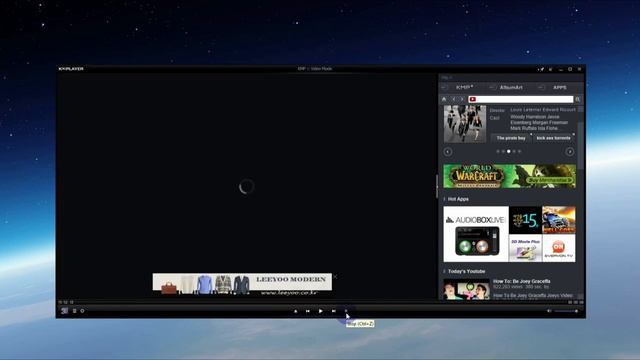Image resolution: width=640 pixels, height=360 pixels.
Task: Open the KMPlayer logo menu at bottom-left
Action: pos(64,311)
